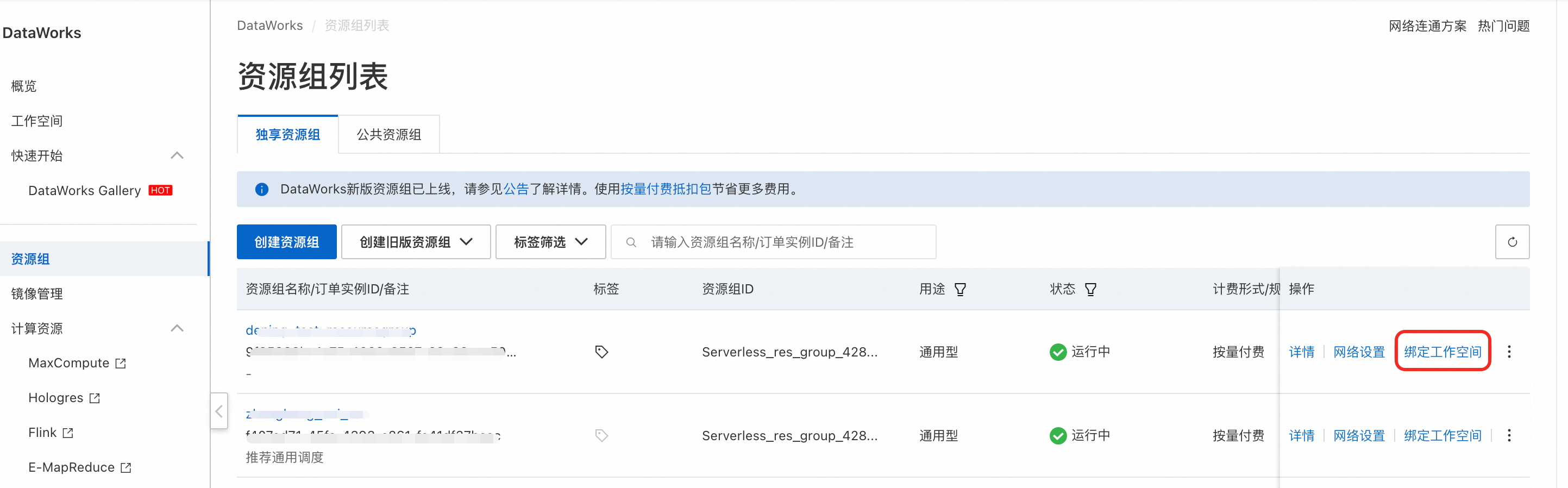Viewport: 1568px width, 488px height.
Task: Collapse the left sidebar with arrow handle
Action: point(219,411)
